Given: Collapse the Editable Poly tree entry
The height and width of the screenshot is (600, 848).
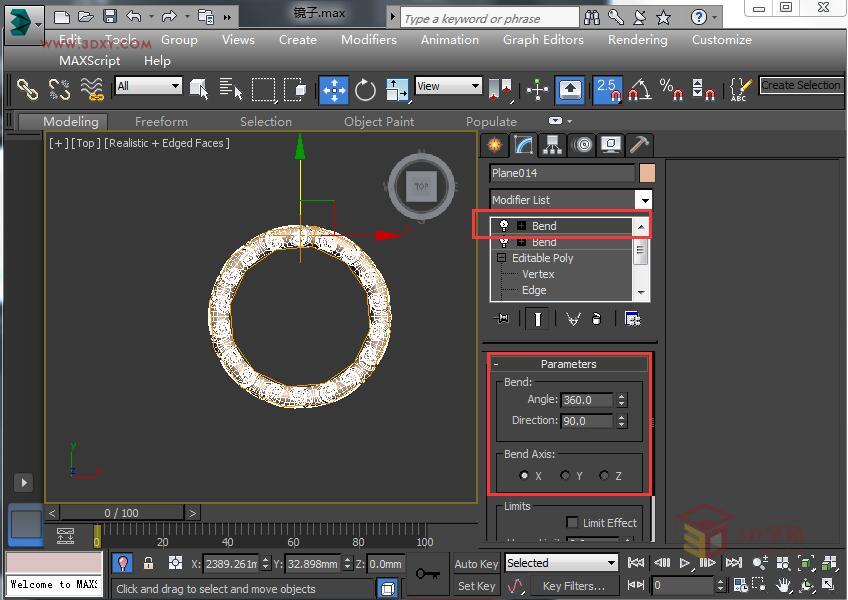Looking at the screenshot, I should [x=500, y=258].
